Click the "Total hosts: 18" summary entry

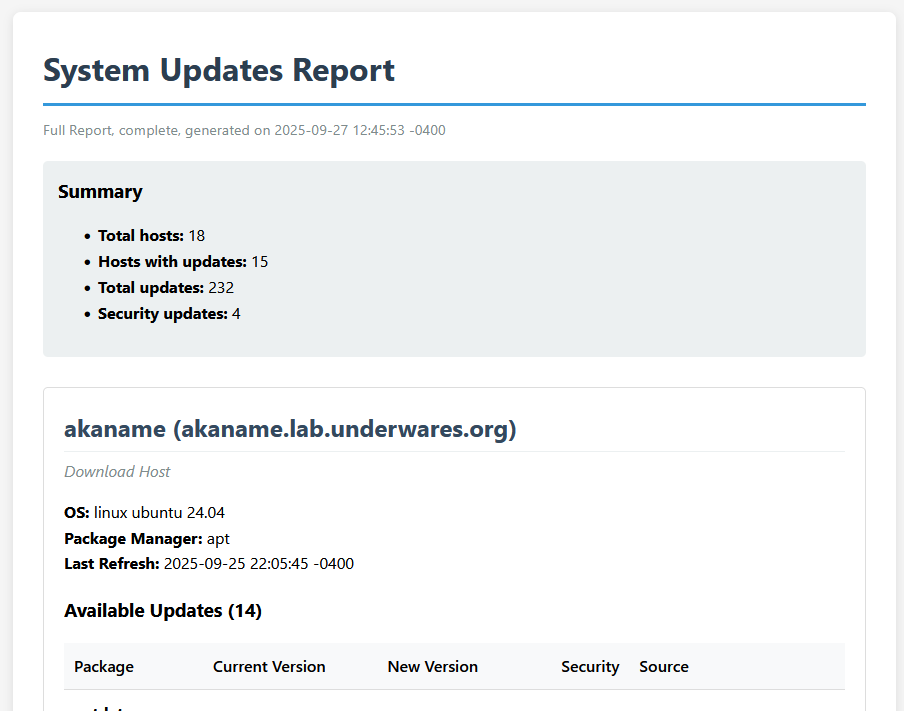(151, 236)
